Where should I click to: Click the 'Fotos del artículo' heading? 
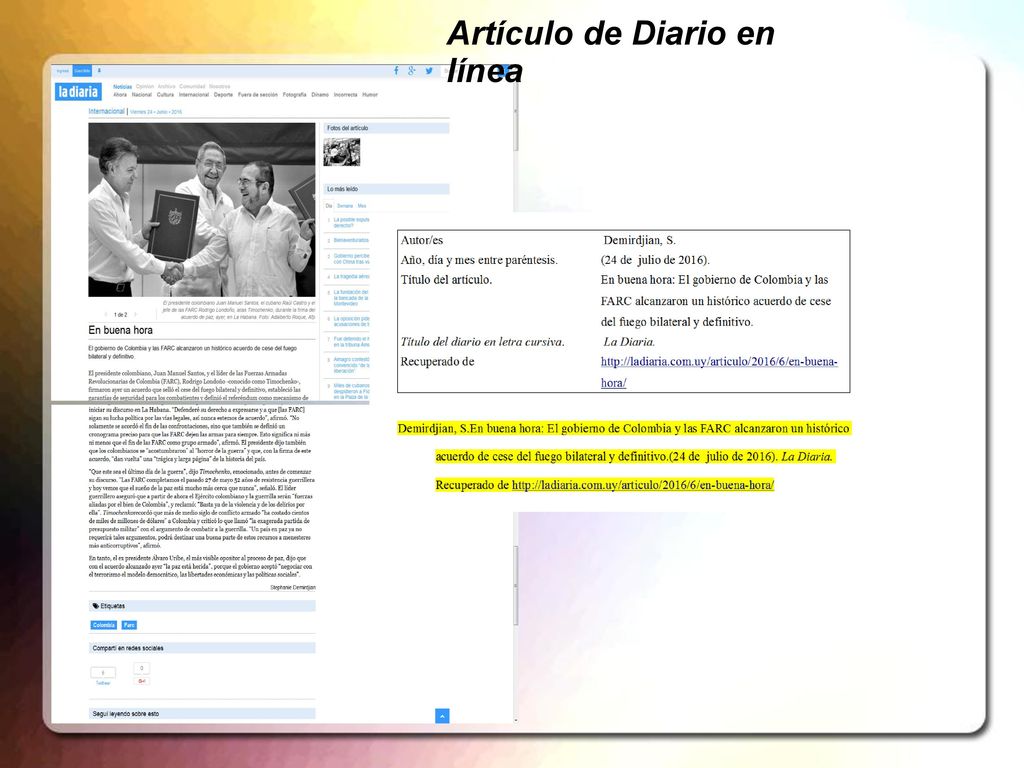(x=347, y=129)
